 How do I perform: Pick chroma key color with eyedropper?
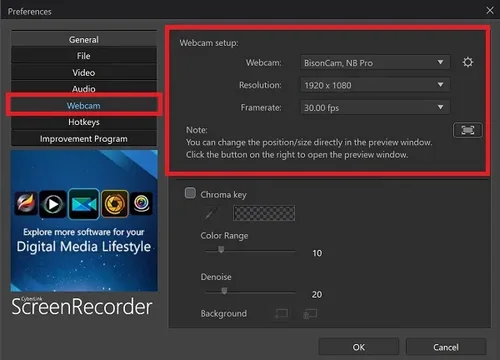(x=210, y=213)
